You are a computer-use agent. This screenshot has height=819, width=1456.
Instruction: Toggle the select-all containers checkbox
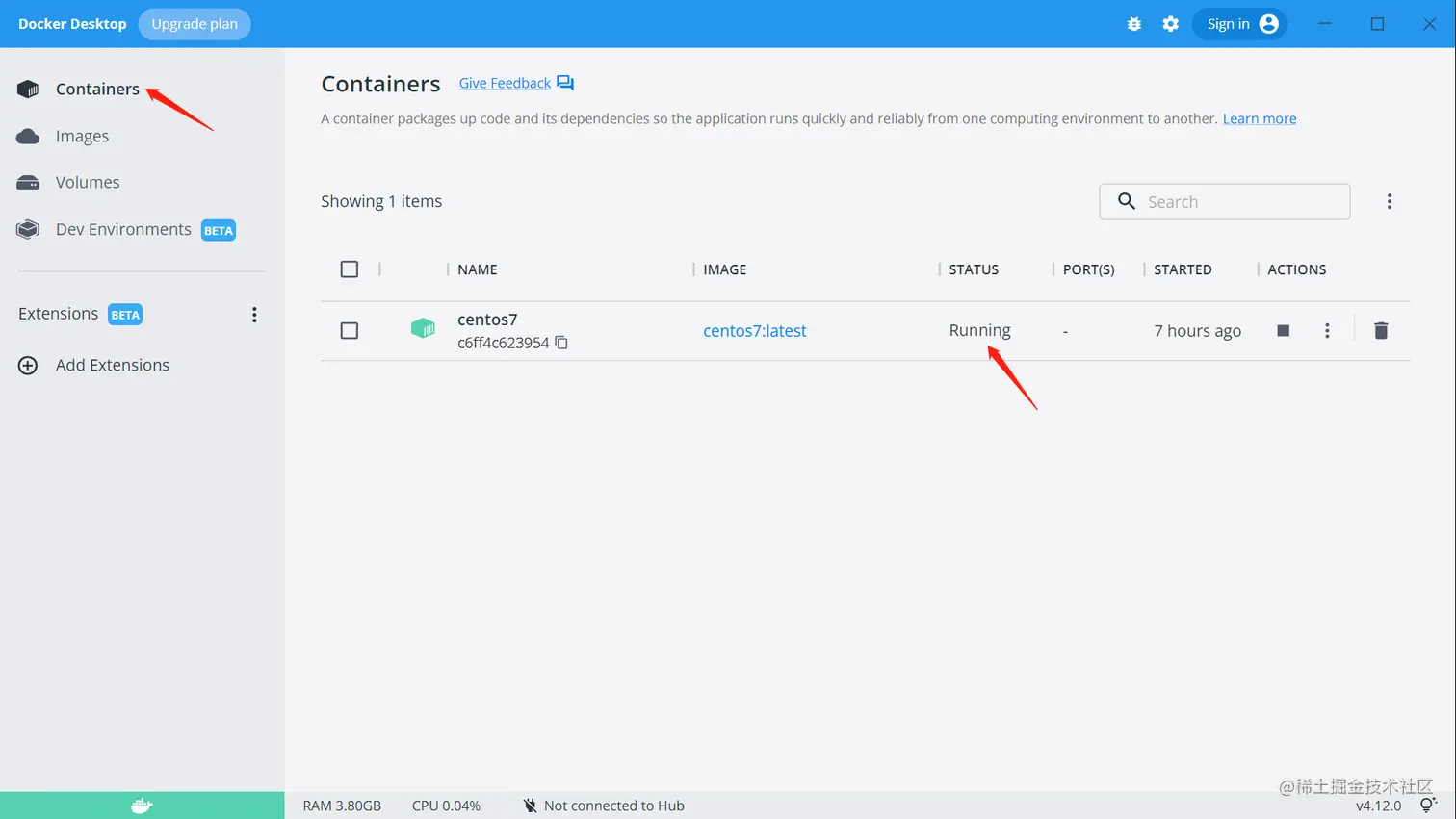350,269
